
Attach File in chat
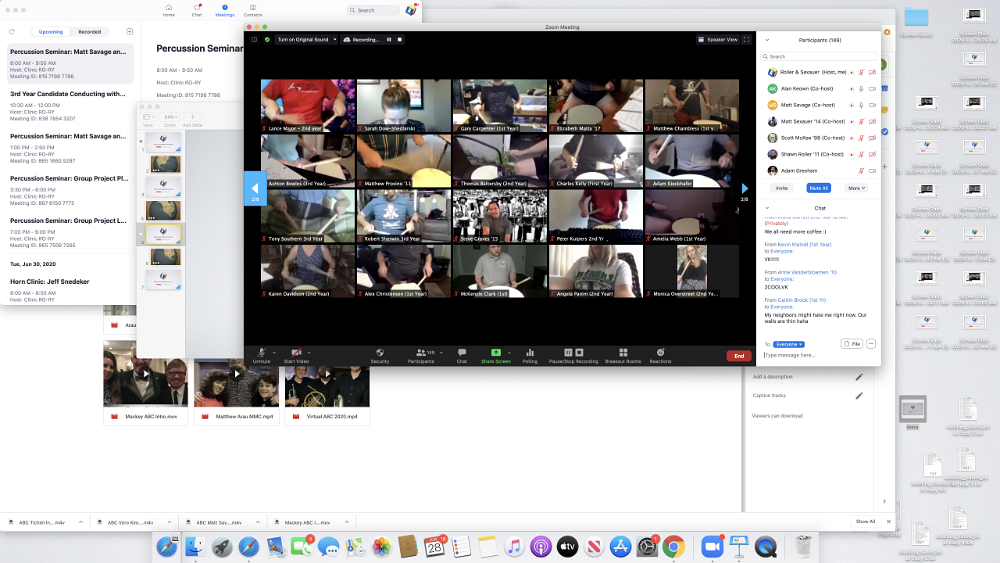pos(851,344)
